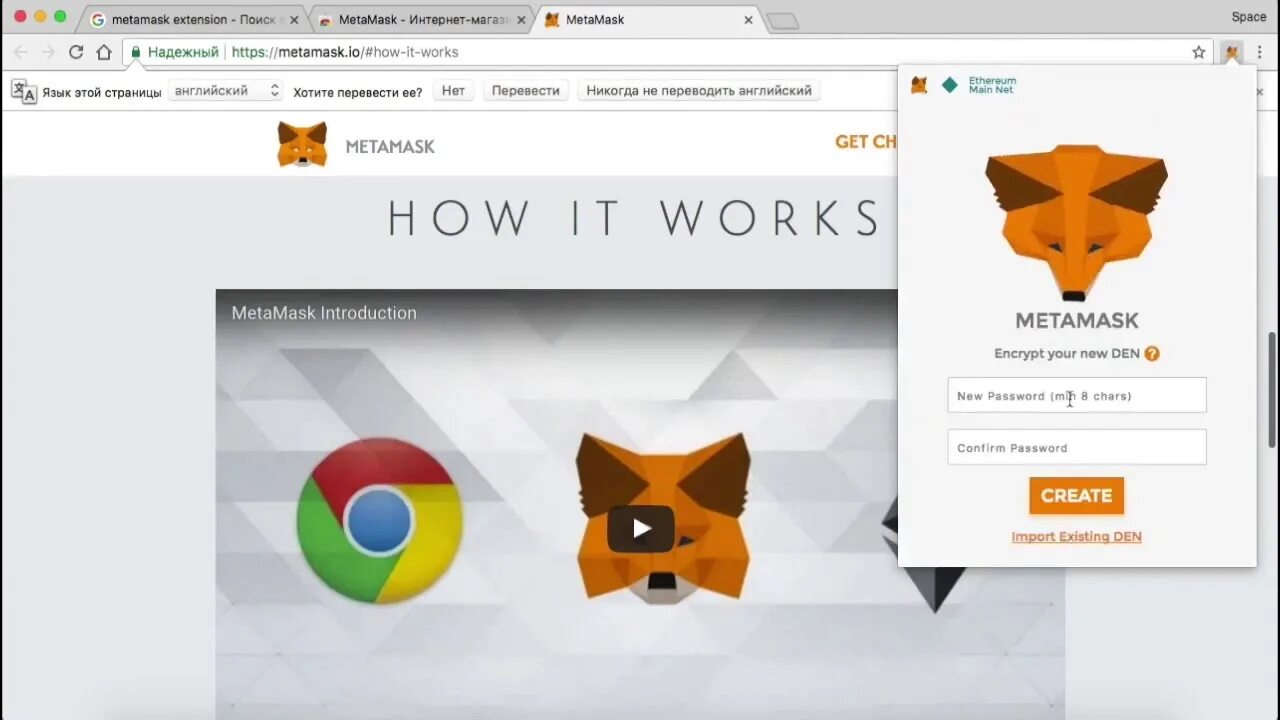The image size is (1280, 720).
Task: Close the metamask extension search tab
Action: click(x=294, y=19)
